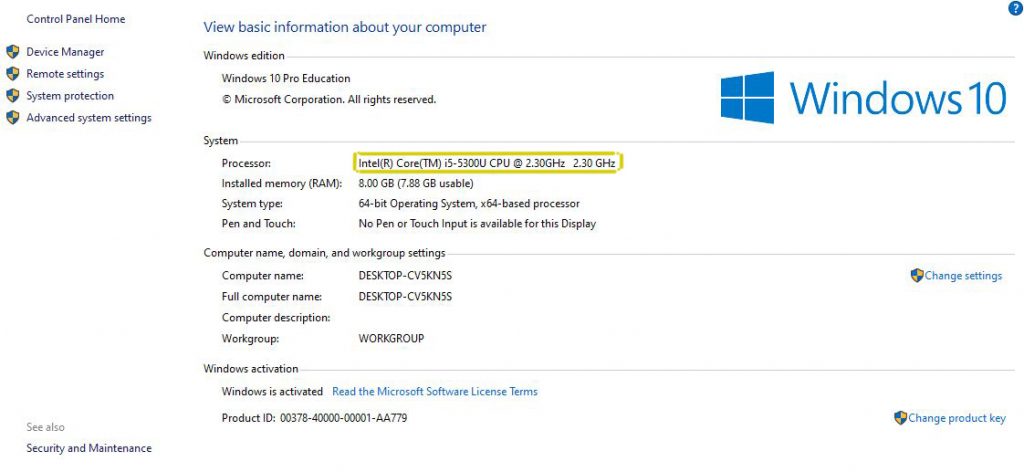Image resolution: width=1024 pixels, height=472 pixels.
Task: Open System protection link
Action: pyautogui.click(x=70, y=96)
